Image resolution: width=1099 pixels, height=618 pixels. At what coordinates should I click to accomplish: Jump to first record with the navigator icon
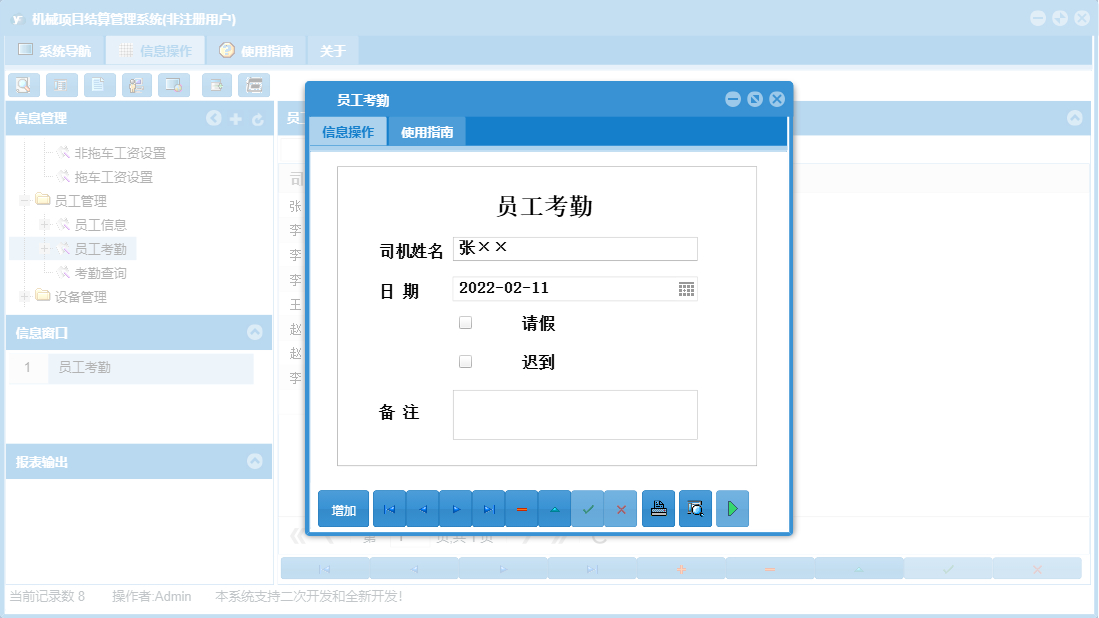389,508
